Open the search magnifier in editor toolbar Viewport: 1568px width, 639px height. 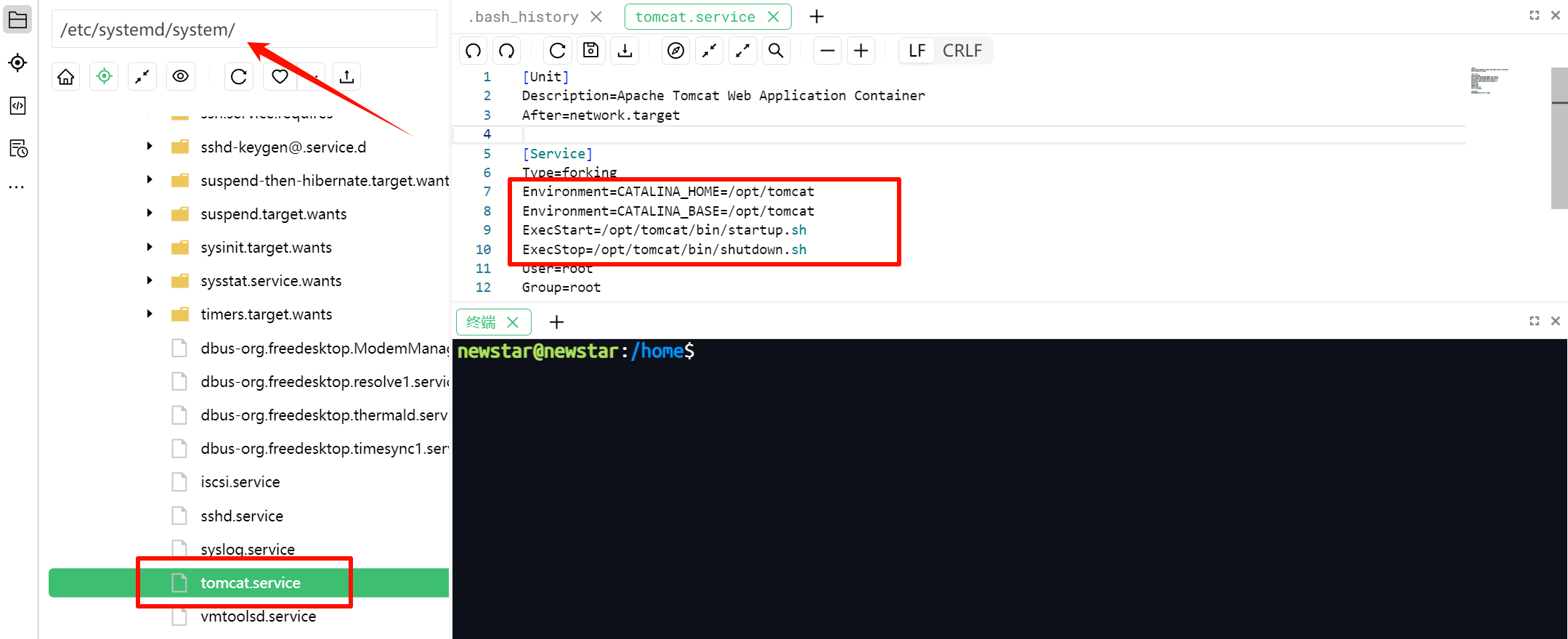tap(776, 51)
